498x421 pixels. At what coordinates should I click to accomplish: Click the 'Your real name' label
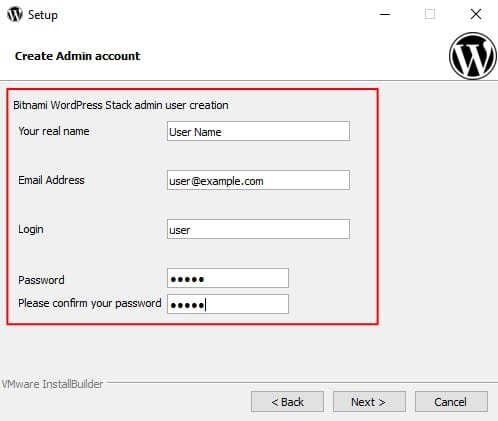tap(54, 131)
